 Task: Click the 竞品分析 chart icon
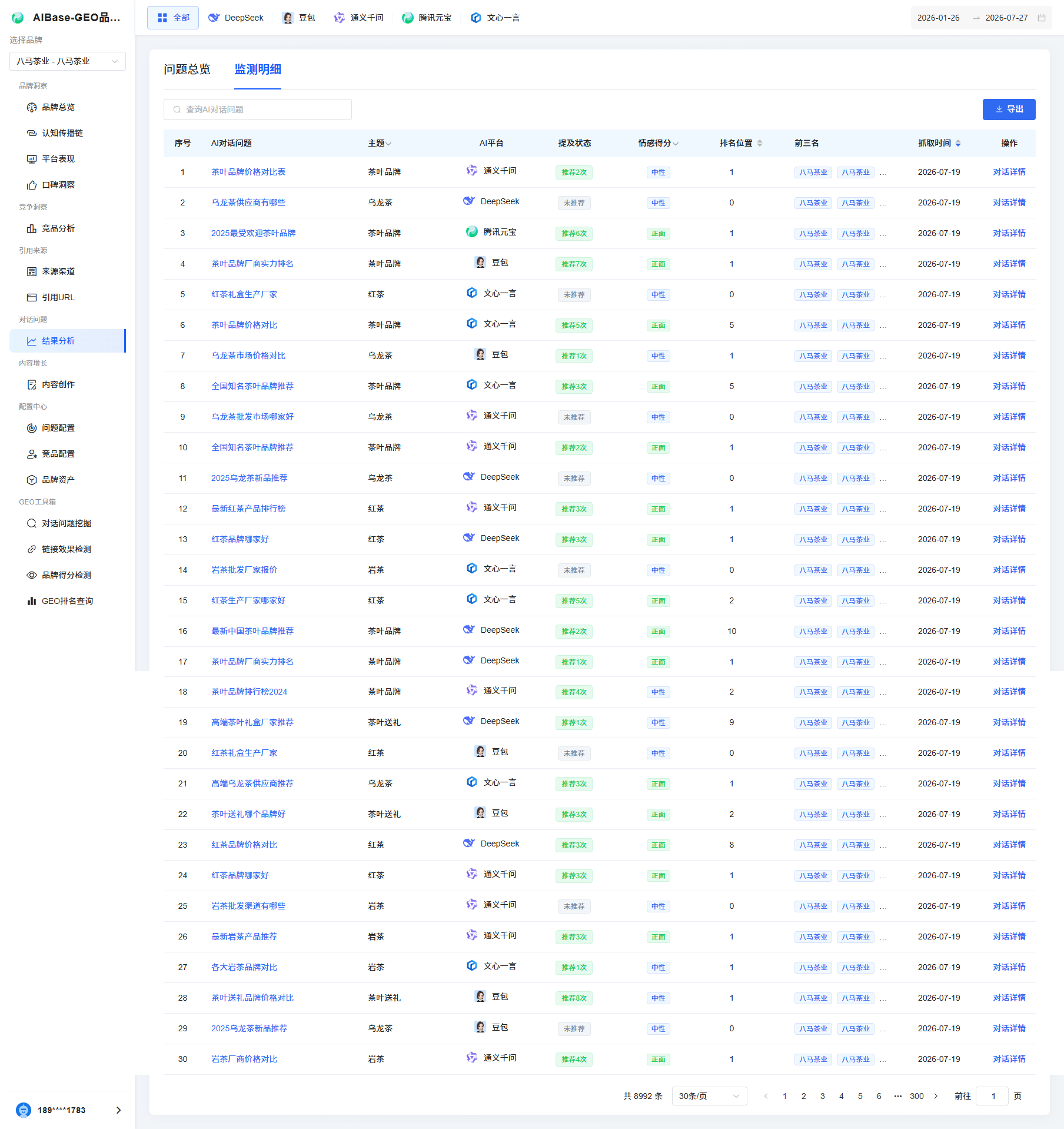[x=32, y=228]
